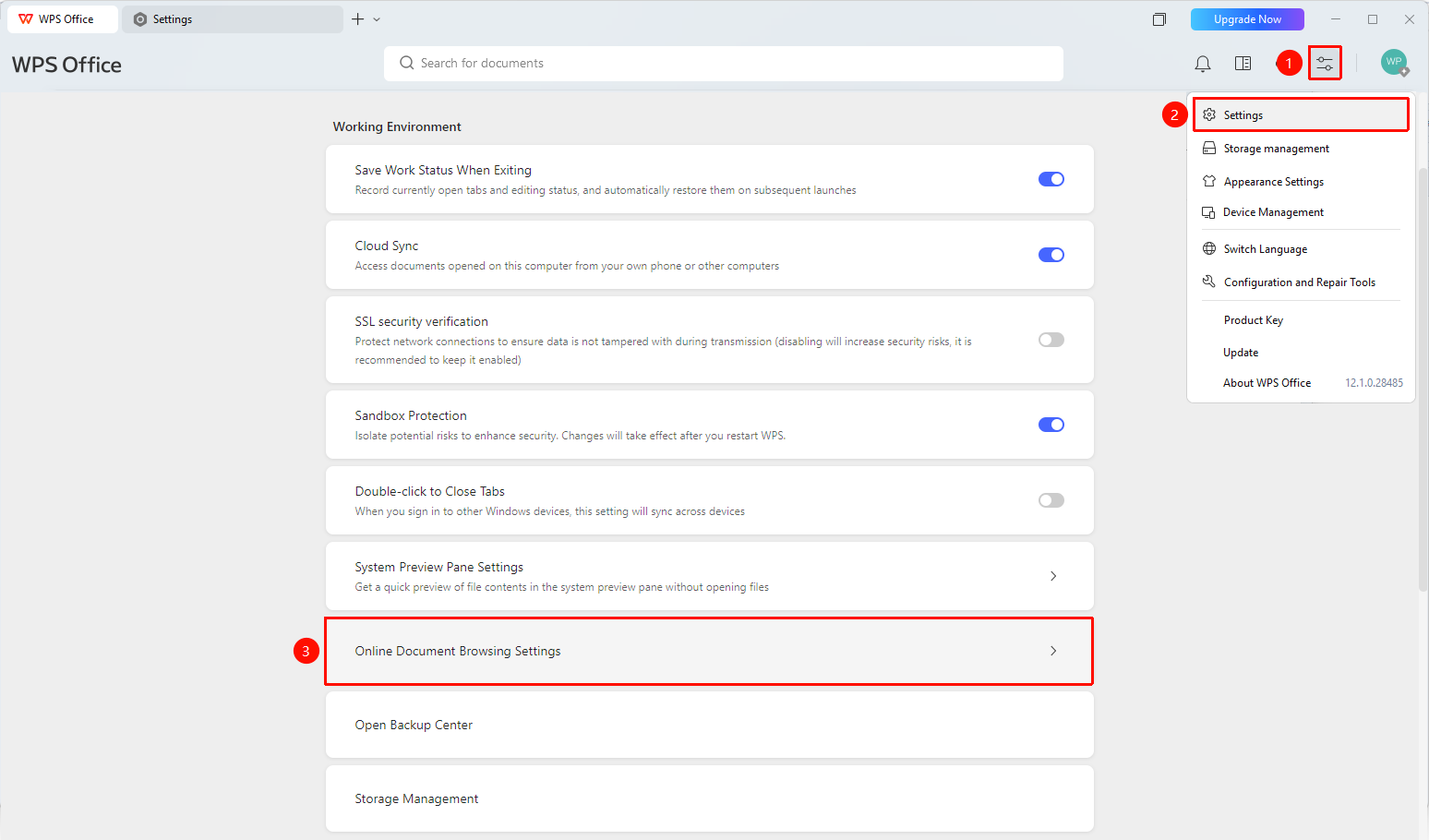The image size is (1429, 840).
Task: Click the Switch Language globe icon
Action: click(x=1209, y=249)
